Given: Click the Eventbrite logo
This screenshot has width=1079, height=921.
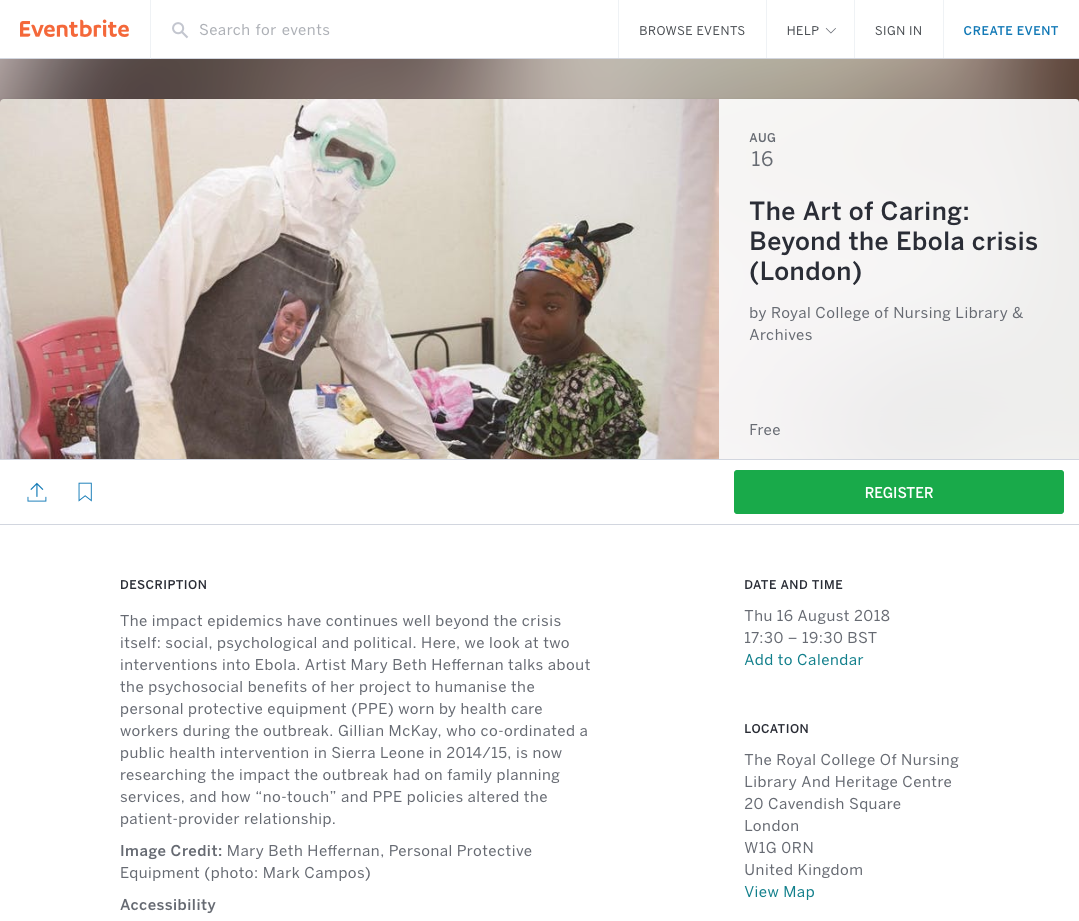Looking at the screenshot, I should (75, 29).
